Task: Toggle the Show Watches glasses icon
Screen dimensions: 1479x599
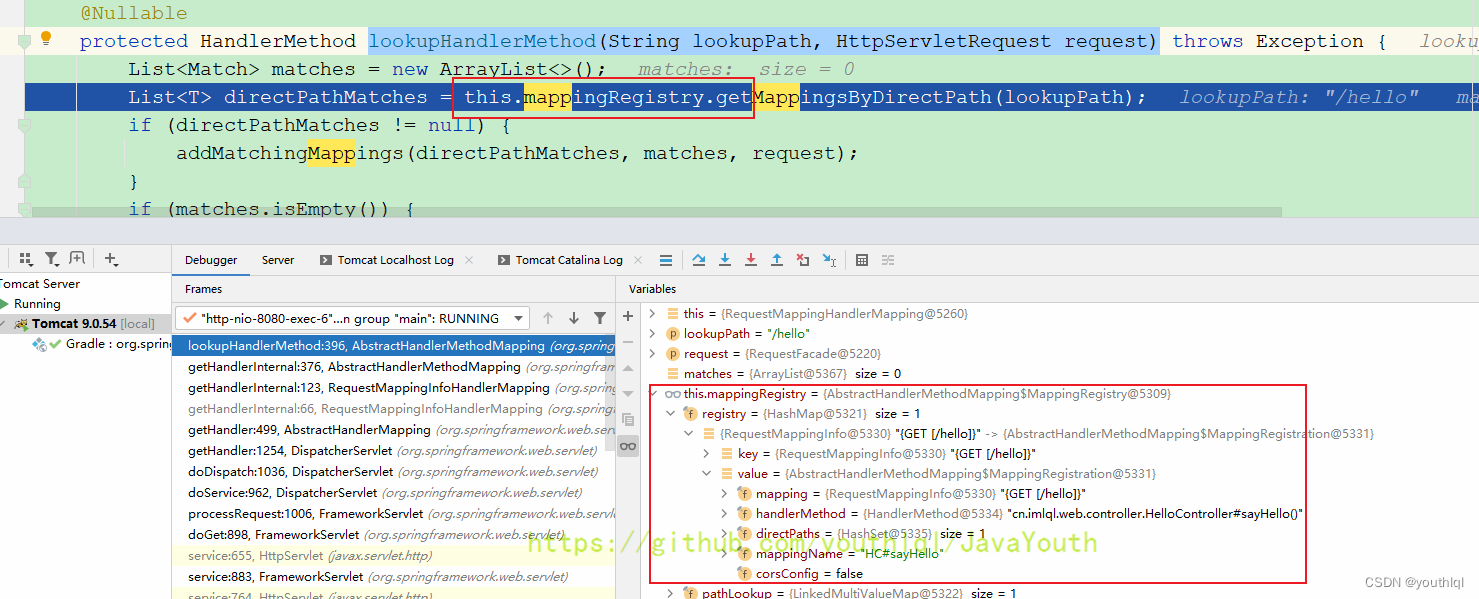Action: pyautogui.click(x=628, y=446)
